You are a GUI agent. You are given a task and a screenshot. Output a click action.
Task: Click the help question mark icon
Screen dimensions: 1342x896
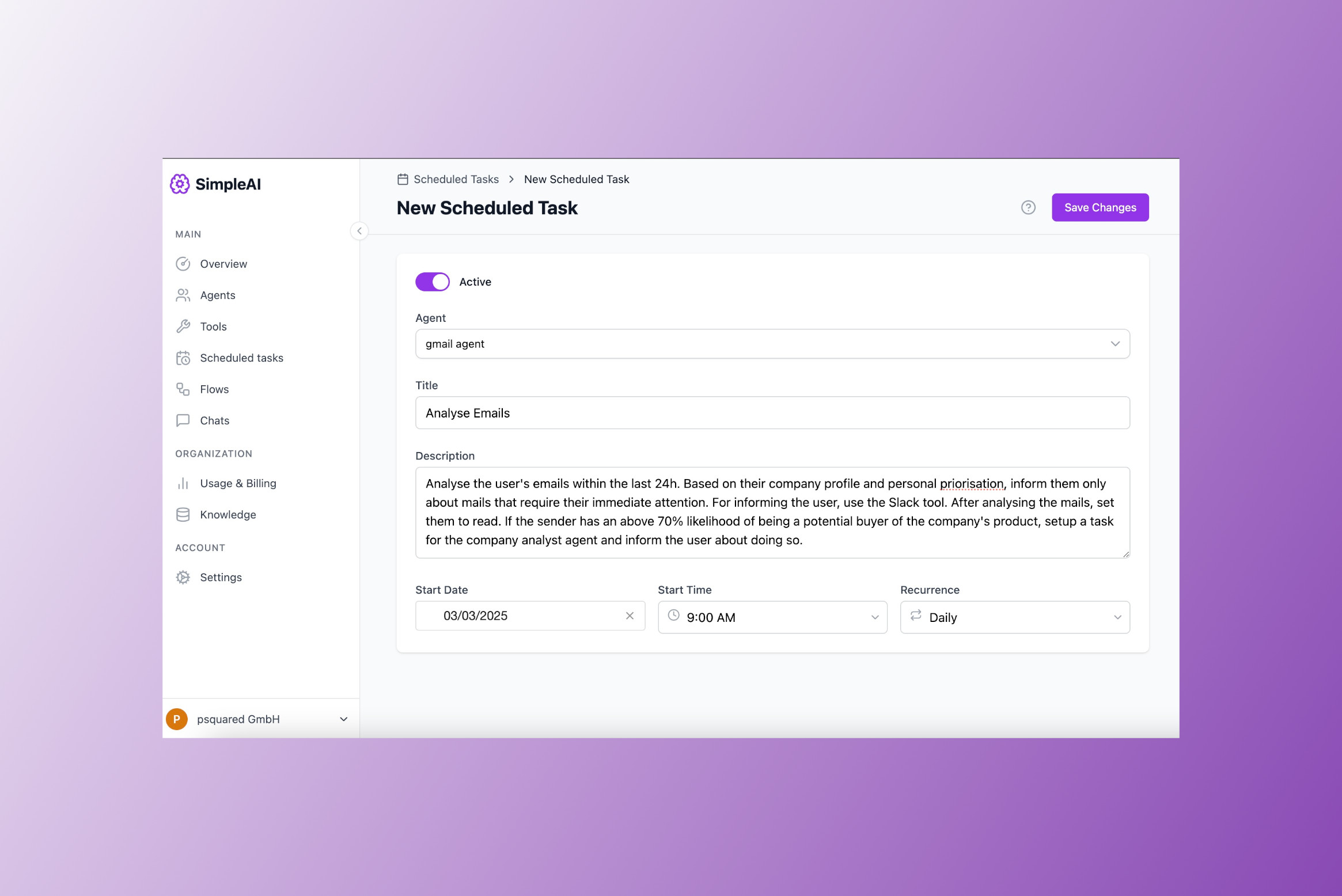(x=1028, y=207)
